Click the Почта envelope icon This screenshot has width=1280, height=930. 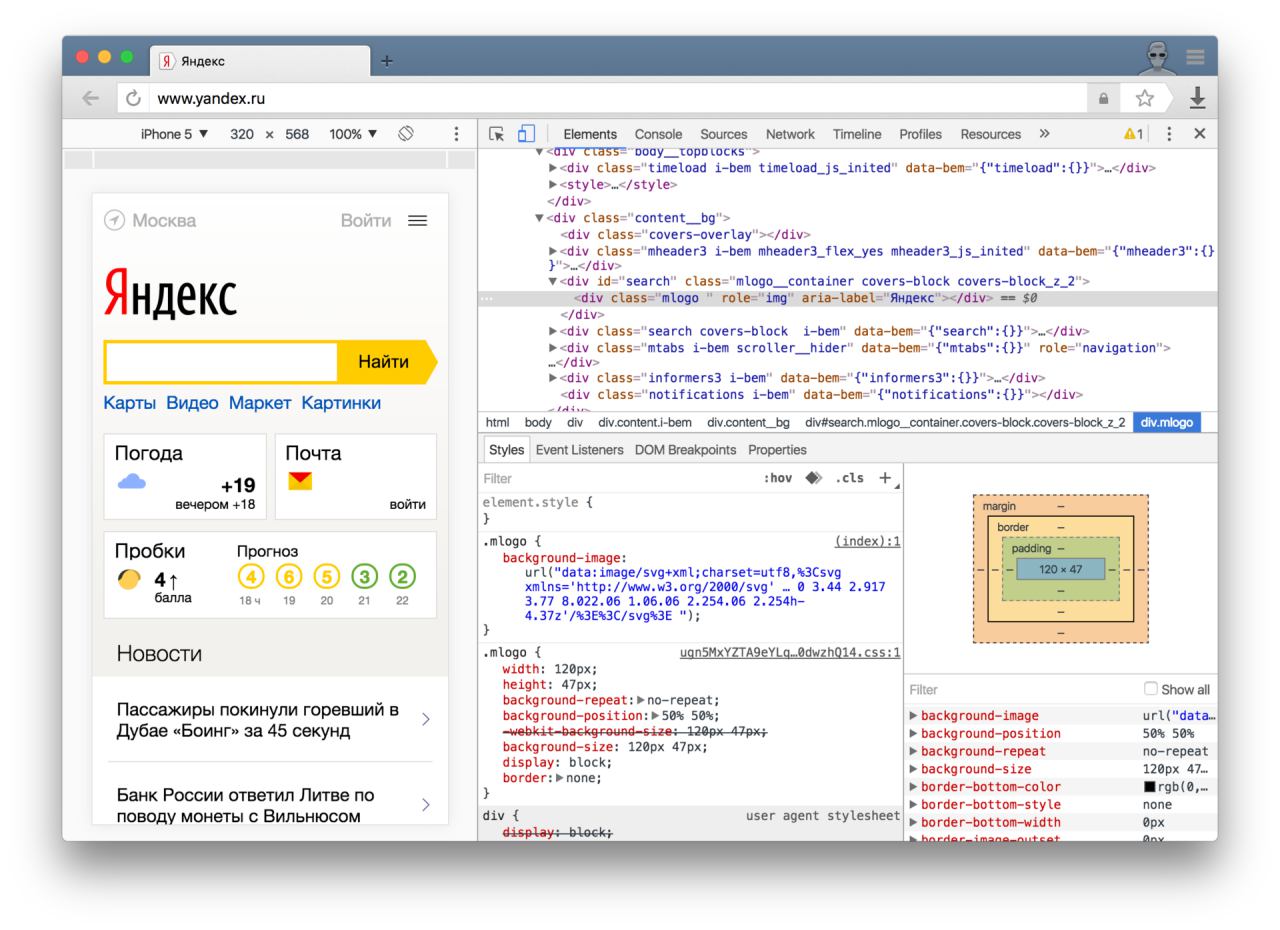click(300, 481)
